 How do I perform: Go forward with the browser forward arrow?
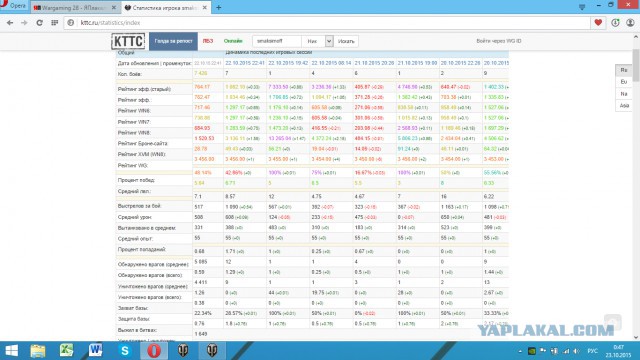point(24,23)
